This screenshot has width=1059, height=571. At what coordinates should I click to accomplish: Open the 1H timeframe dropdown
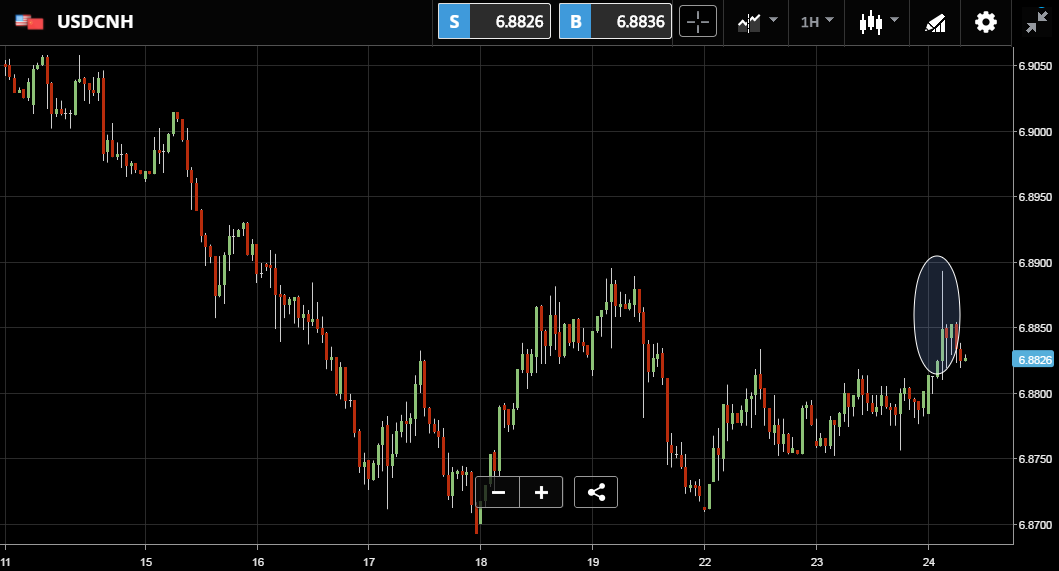pyautogui.click(x=817, y=22)
